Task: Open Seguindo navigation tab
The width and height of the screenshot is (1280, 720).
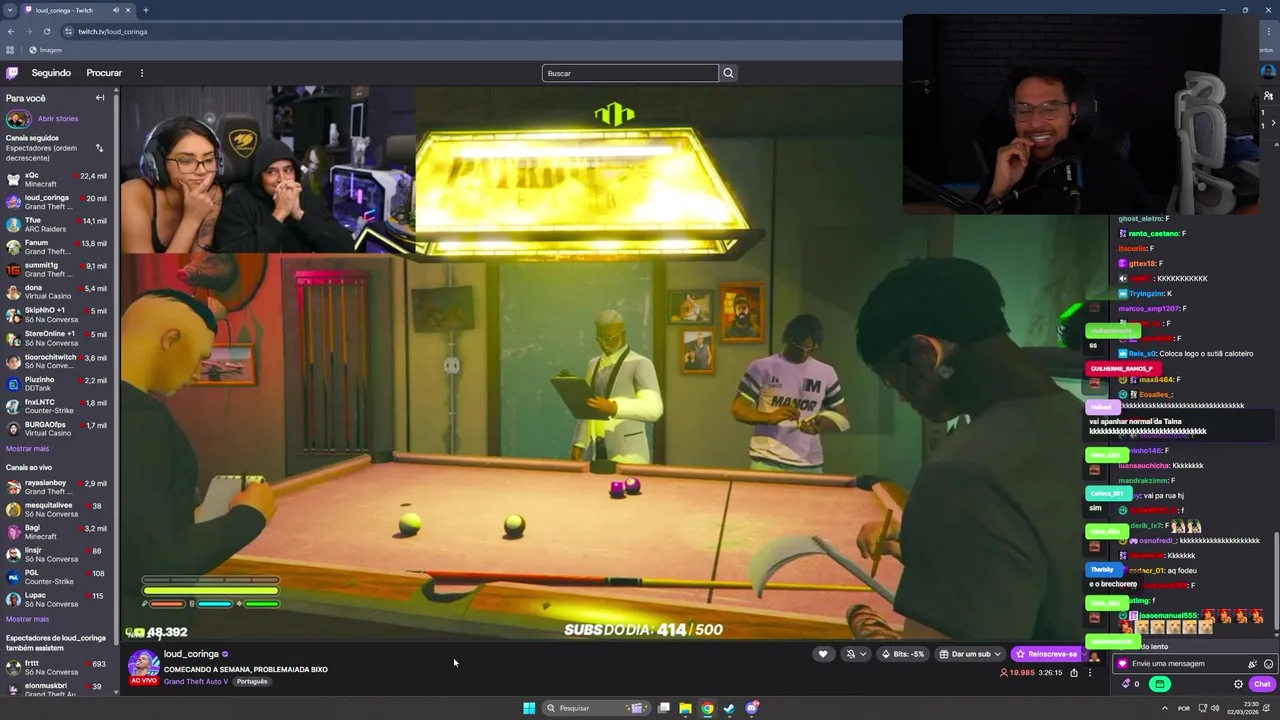Action: pos(51,73)
